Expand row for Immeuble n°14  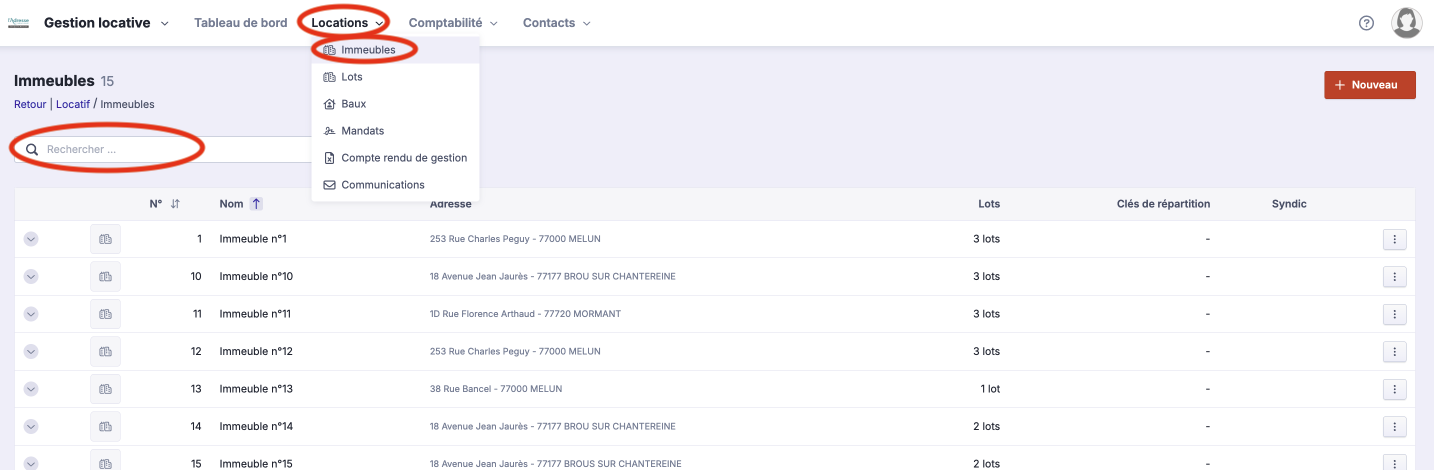(x=31, y=427)
